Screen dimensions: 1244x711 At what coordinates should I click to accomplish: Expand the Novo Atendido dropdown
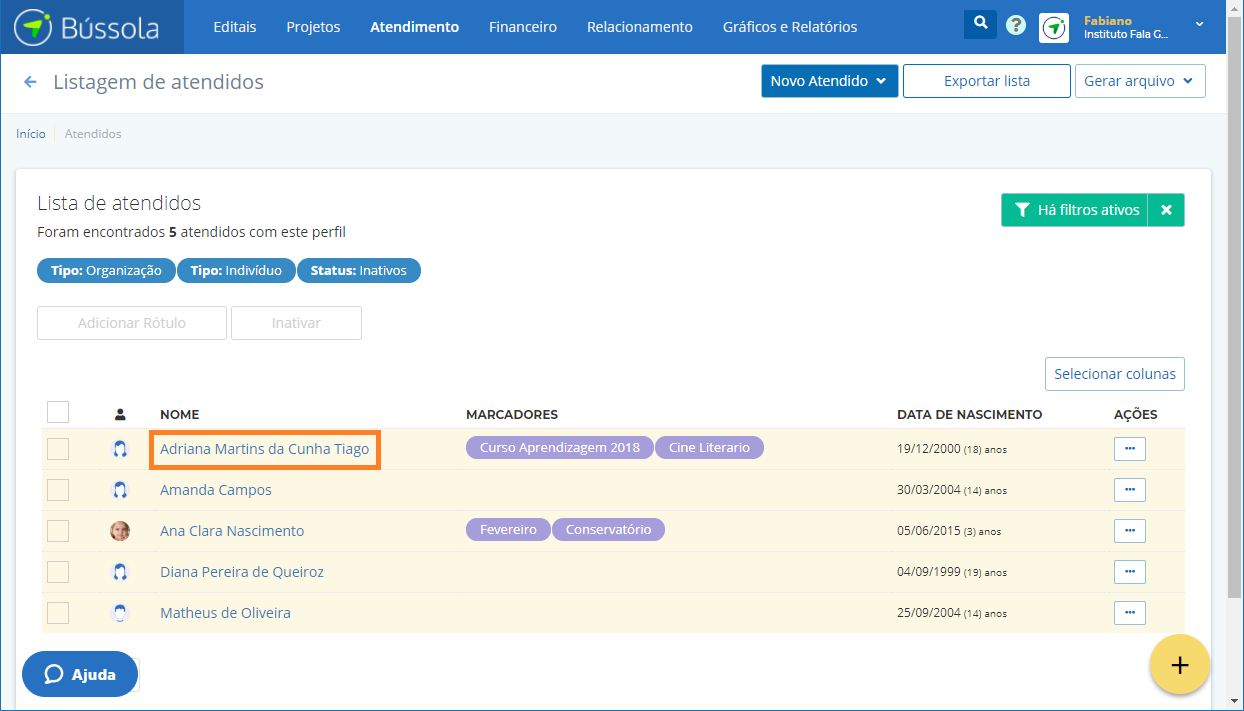pyautogui.click(x=830, y=81)
